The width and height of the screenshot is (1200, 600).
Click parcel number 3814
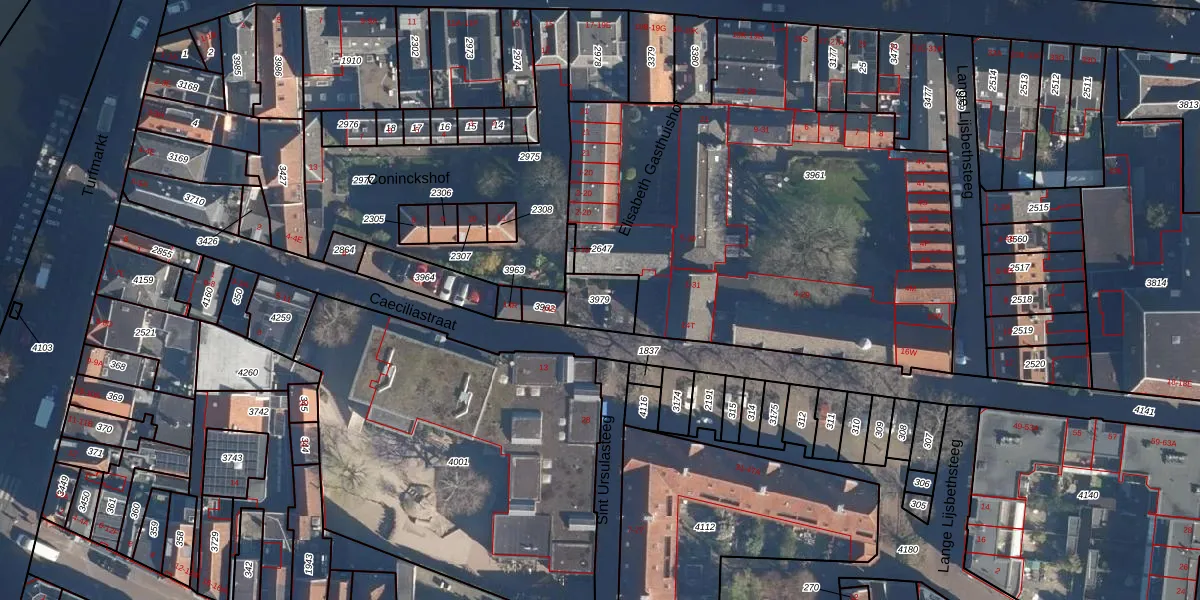[1156, 283]
